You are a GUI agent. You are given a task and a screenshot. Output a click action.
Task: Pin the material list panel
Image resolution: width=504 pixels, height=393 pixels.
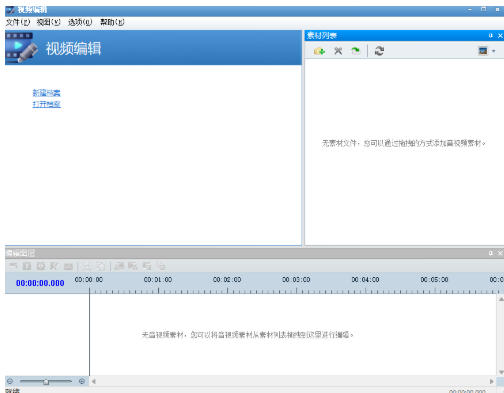point(491,35)
